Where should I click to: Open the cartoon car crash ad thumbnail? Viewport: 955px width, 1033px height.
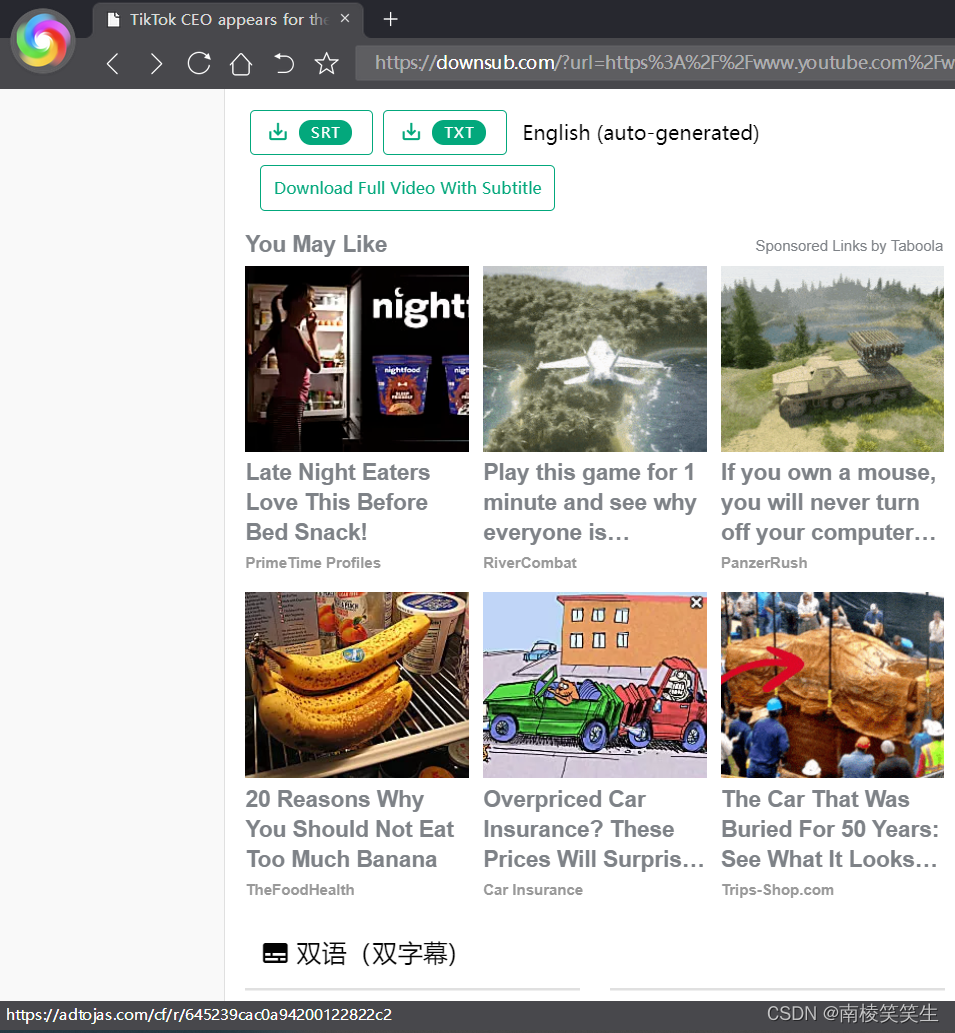(x=595, y=685)
